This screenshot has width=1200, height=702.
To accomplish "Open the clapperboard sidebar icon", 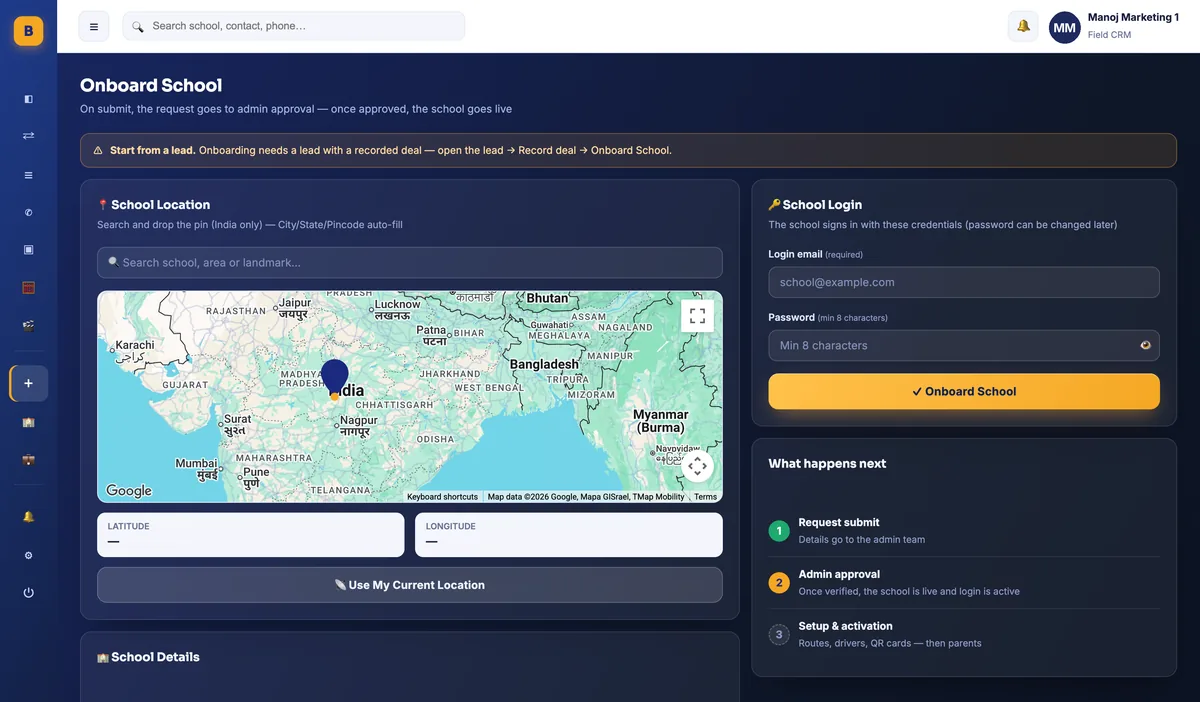I will click(28, 325).
